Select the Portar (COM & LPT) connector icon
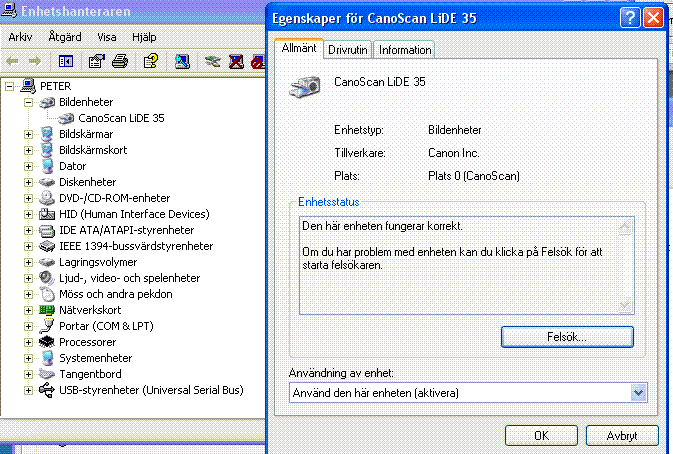The image size is (673, 454). pos(47,326)
